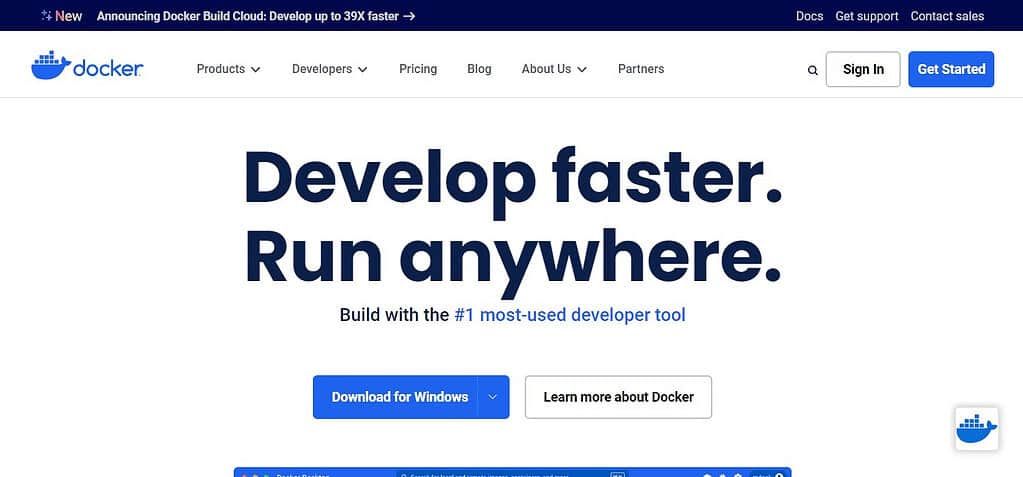The height and width of the screenshot is (477, 1023).
Task: Click the Sign In button
Action: point(863,69)
